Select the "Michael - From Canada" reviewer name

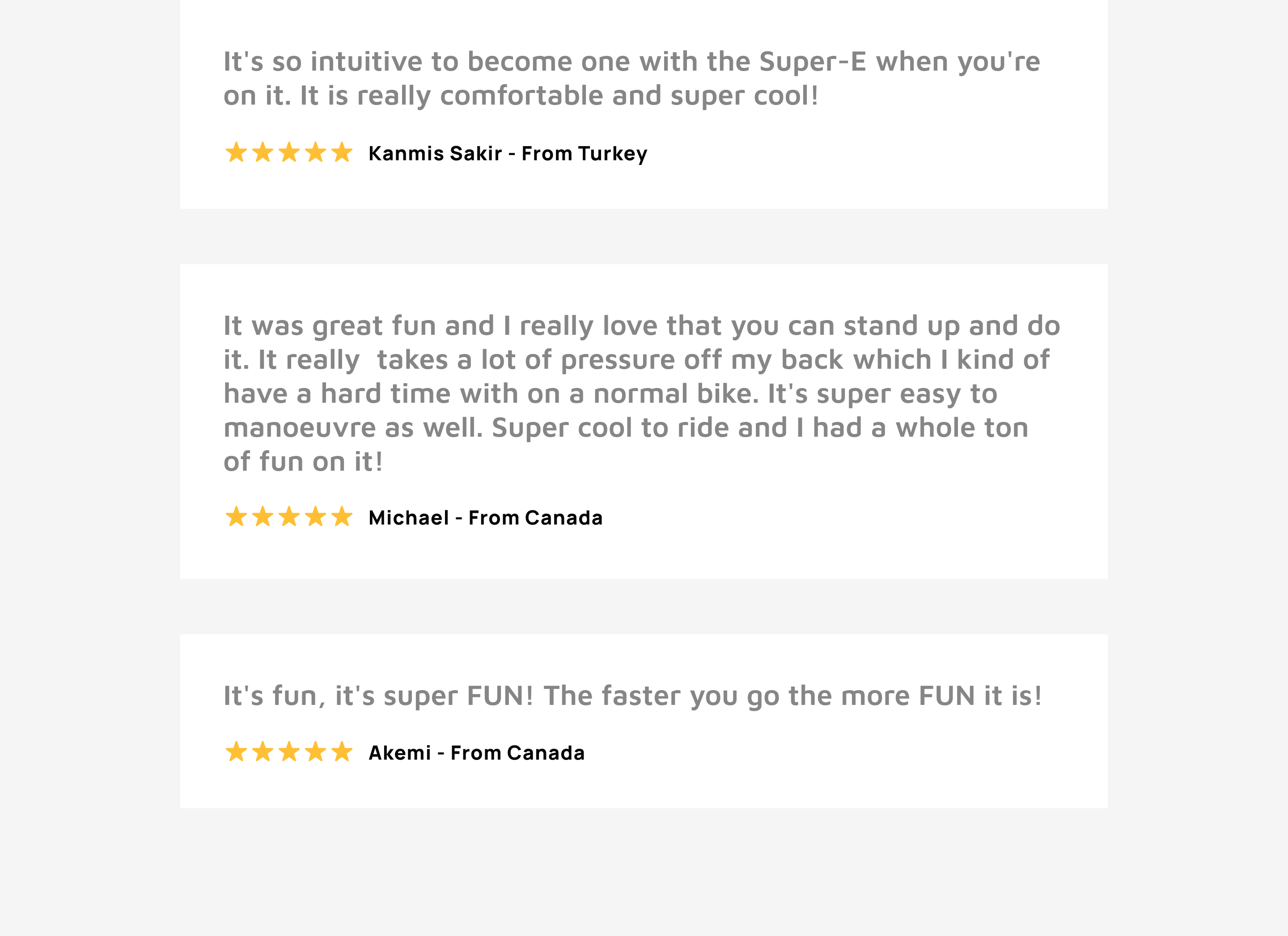(486, 518)
